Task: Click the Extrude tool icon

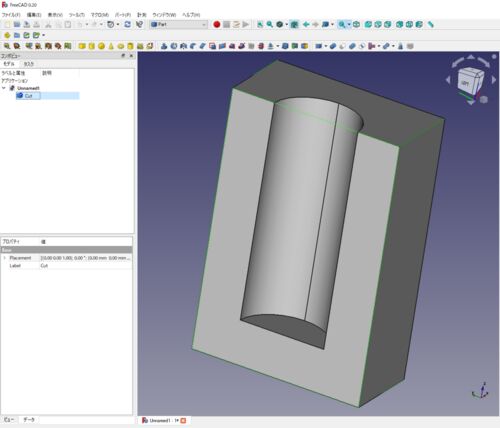Action: pyautogui.click(x=164, y=46)
